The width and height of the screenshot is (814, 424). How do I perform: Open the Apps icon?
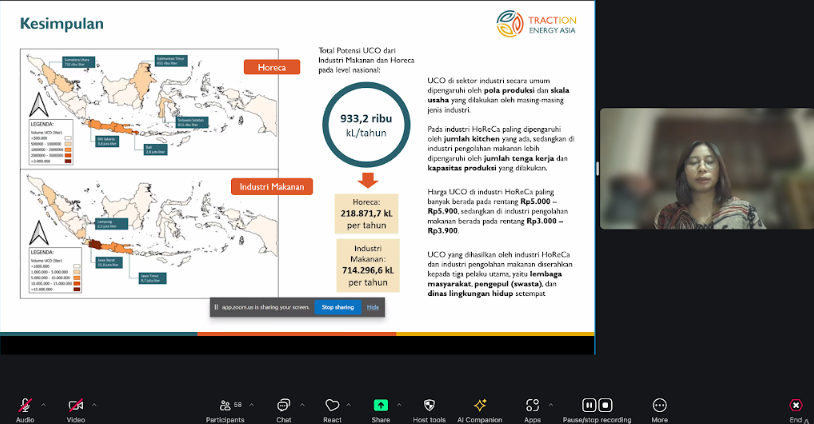pyautogui.click(x=532, y=405)
